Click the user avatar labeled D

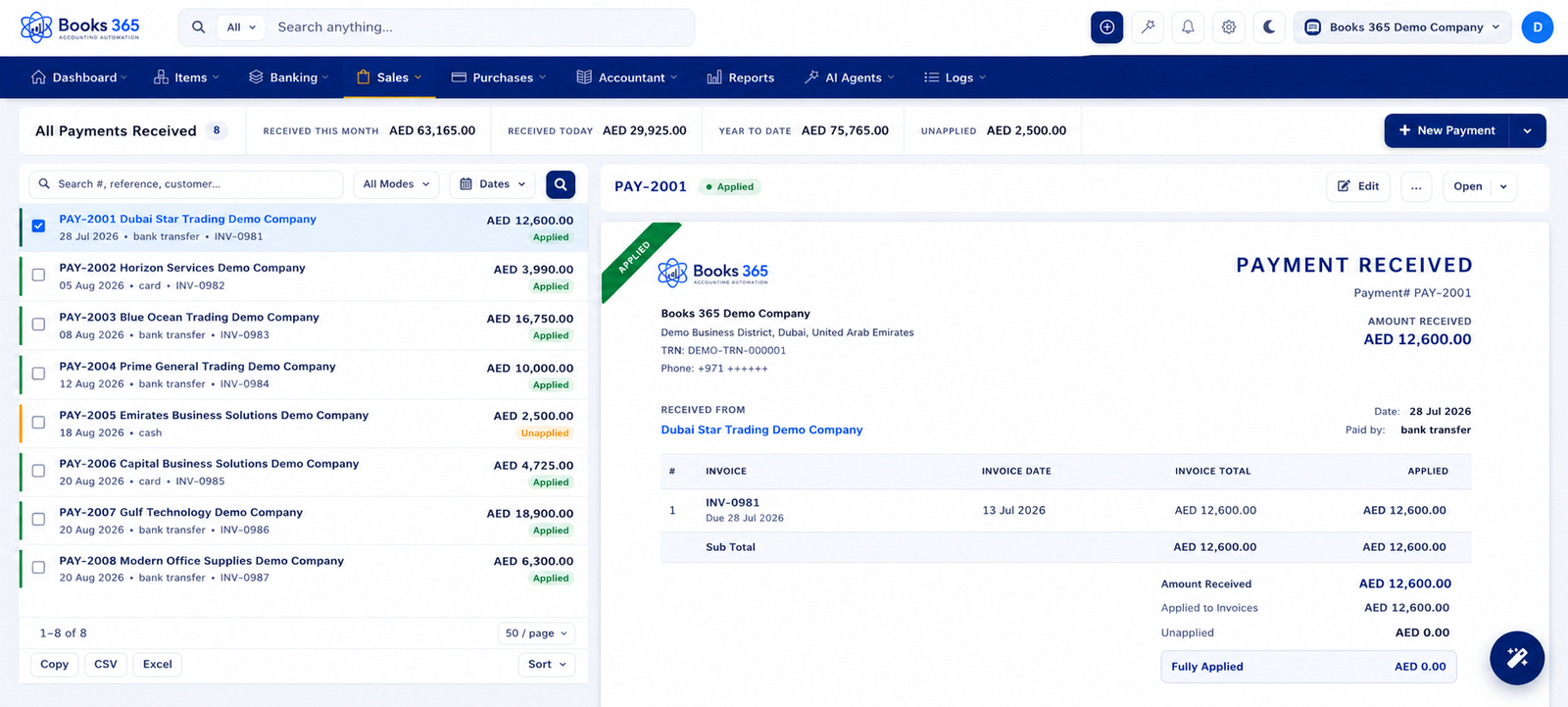coord(1537,27)
